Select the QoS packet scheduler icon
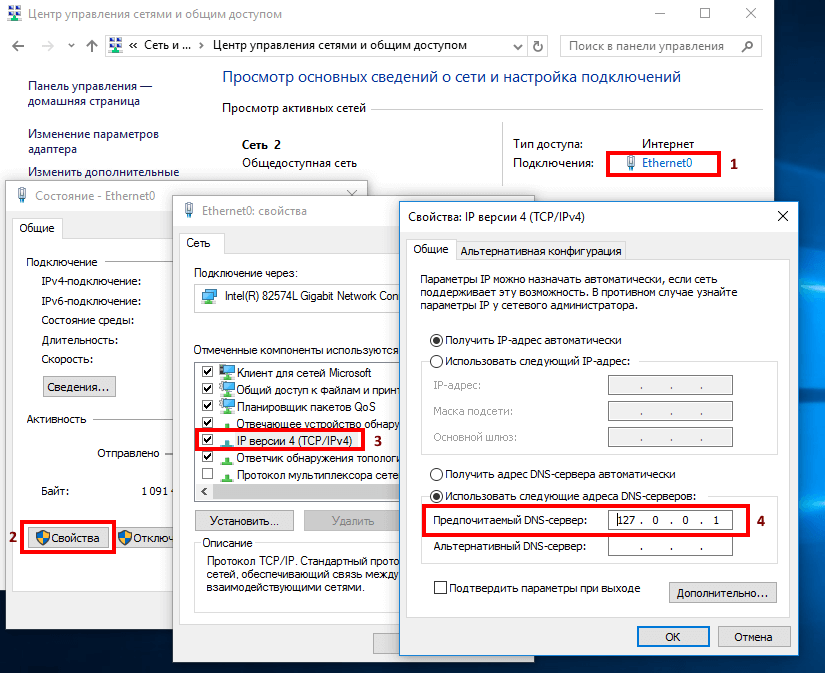 (226, 406)
